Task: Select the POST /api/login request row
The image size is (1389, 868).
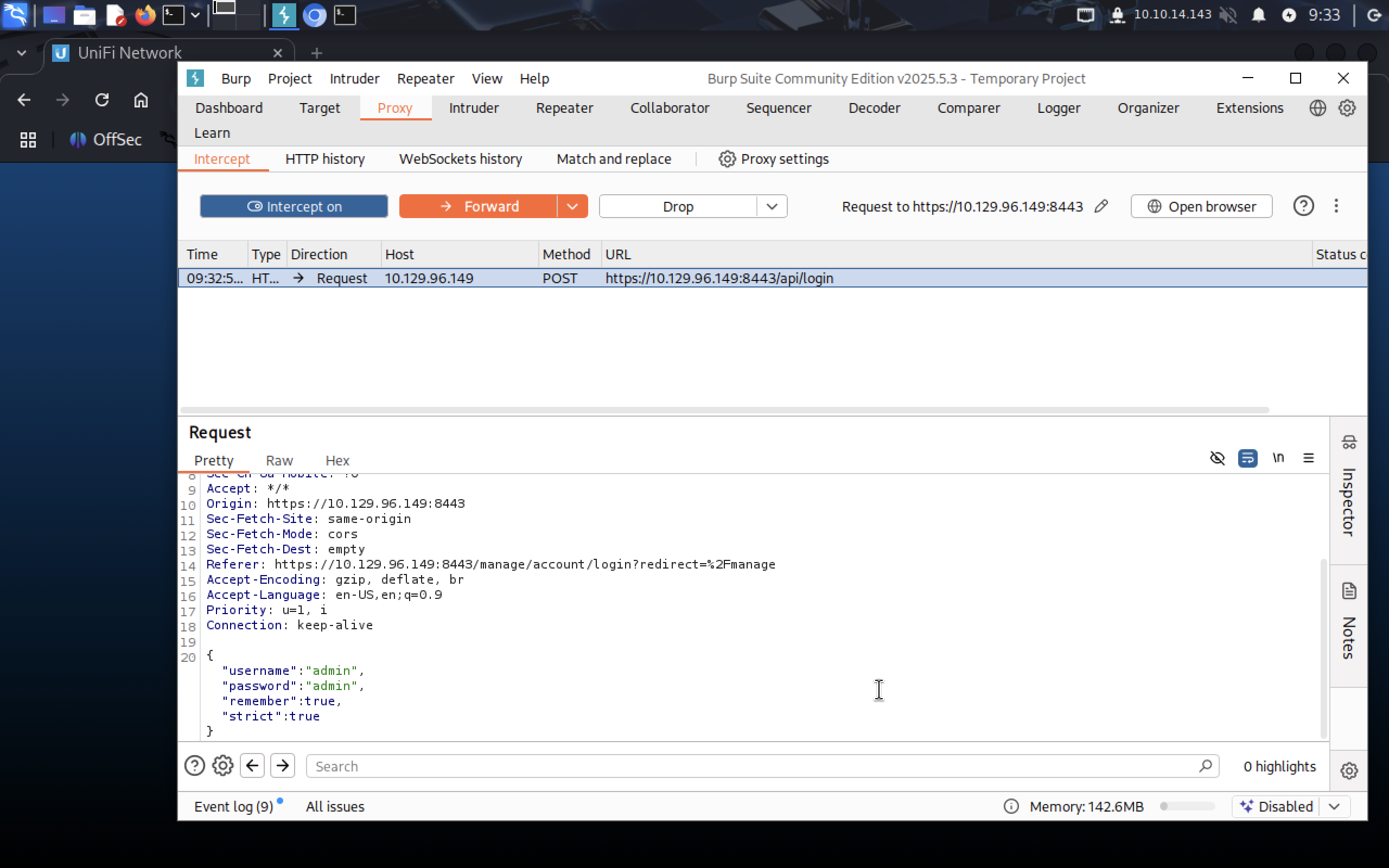Action: click(772, 278)
